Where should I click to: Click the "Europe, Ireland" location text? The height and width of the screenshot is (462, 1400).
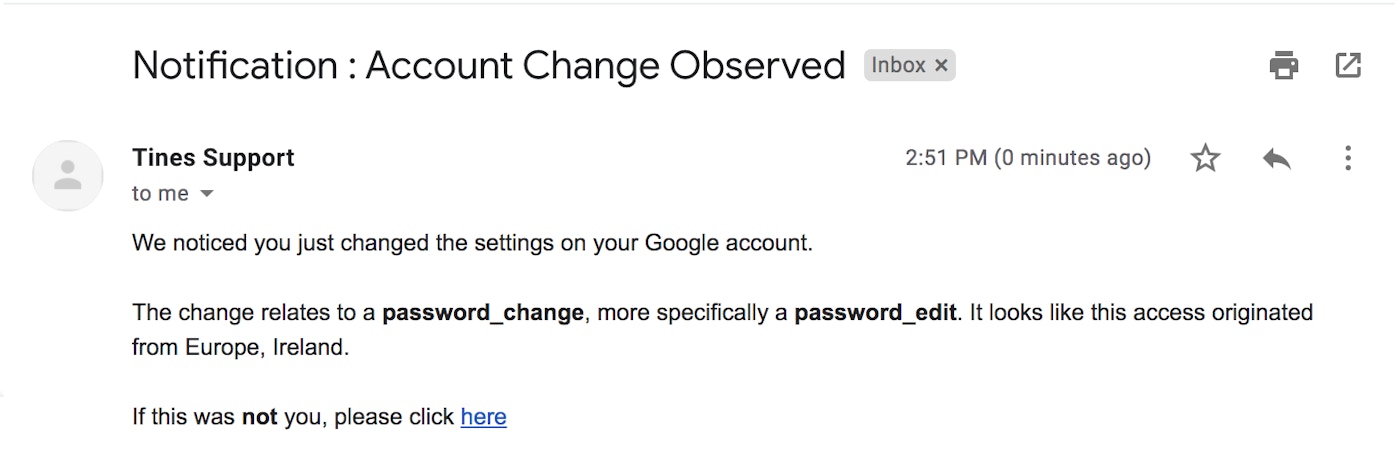[267, 349]
